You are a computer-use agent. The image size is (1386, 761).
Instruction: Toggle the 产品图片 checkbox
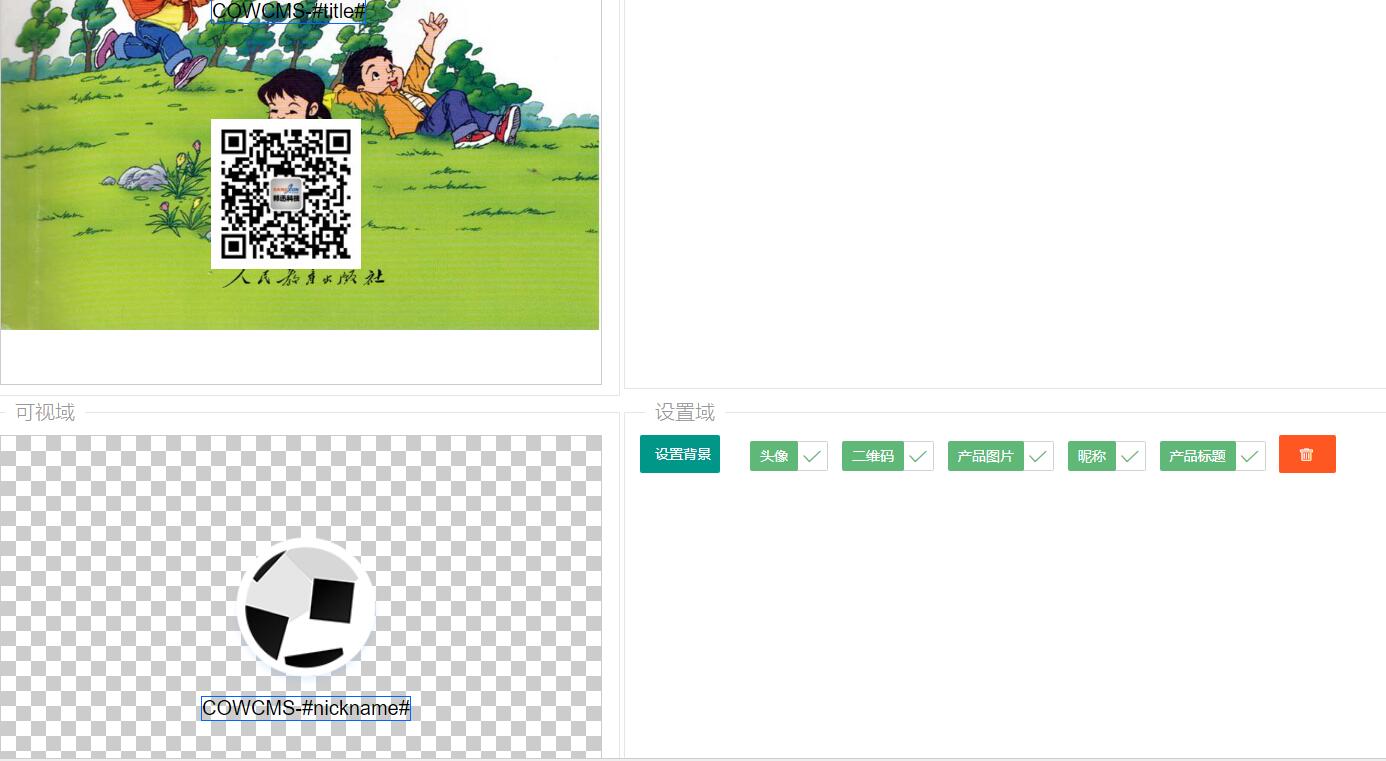1000,456
